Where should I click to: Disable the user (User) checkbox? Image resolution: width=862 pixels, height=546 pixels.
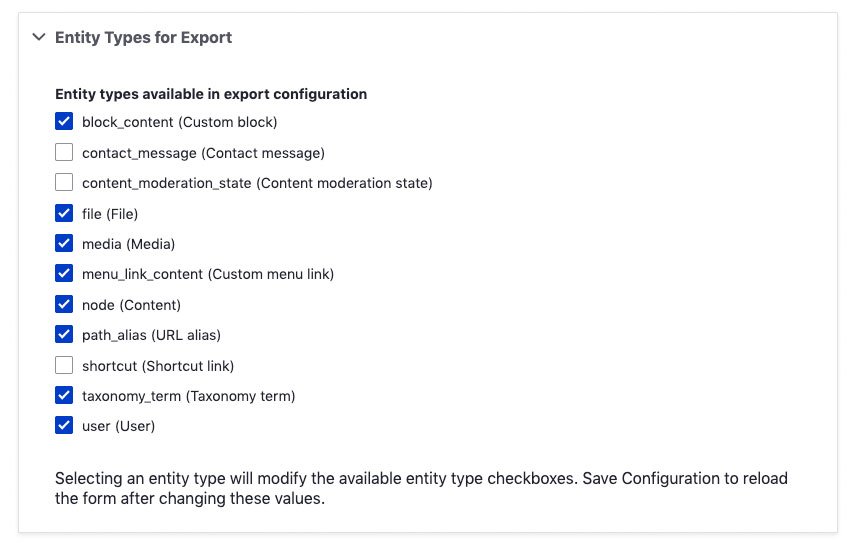pos(64,426)
